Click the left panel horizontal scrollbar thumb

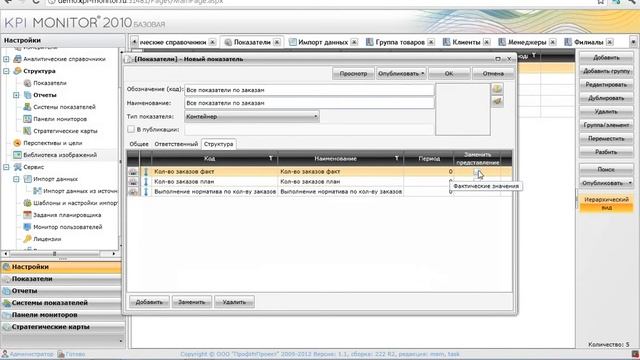tap(54, 254)
